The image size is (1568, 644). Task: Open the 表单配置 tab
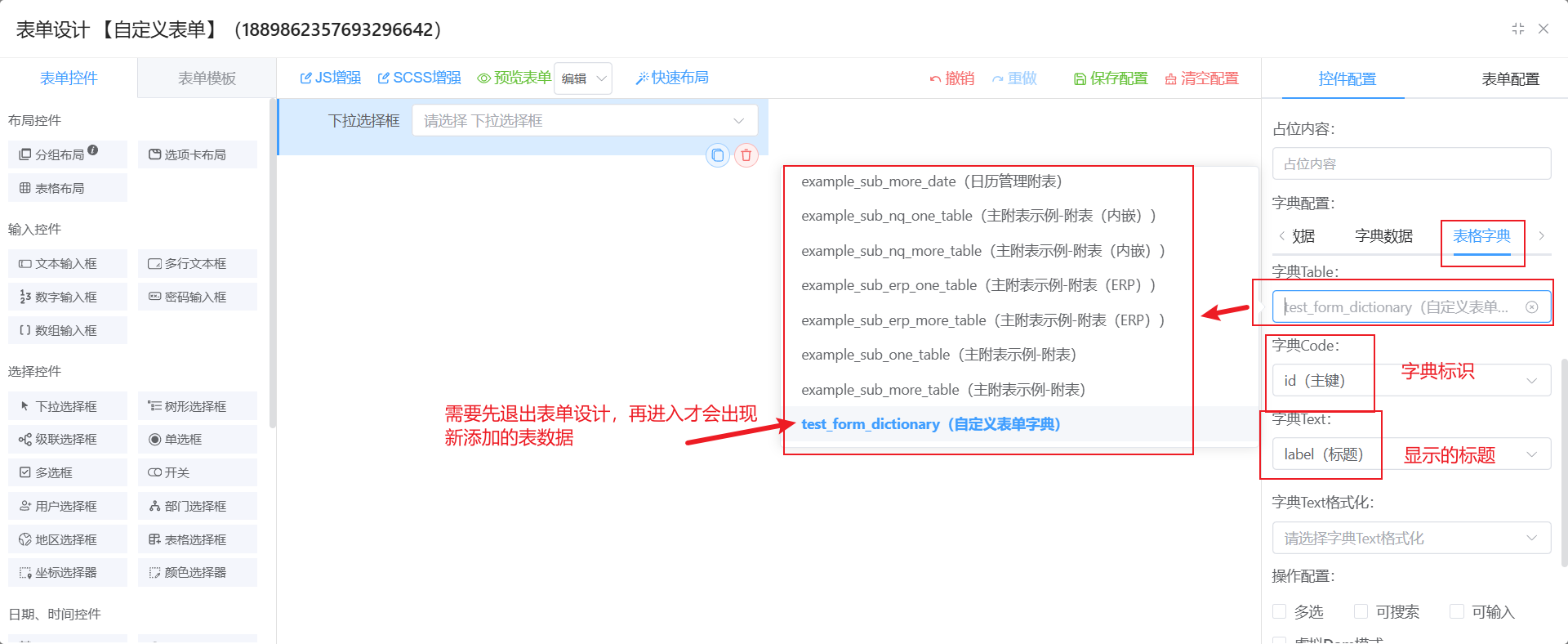[1510, 79]
